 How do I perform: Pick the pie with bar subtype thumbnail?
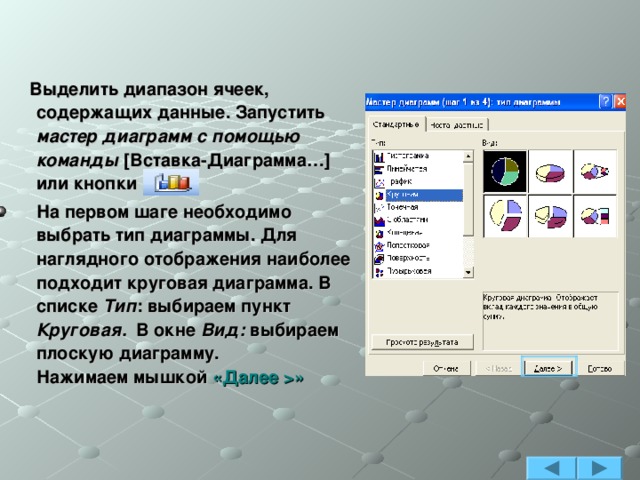595,215
